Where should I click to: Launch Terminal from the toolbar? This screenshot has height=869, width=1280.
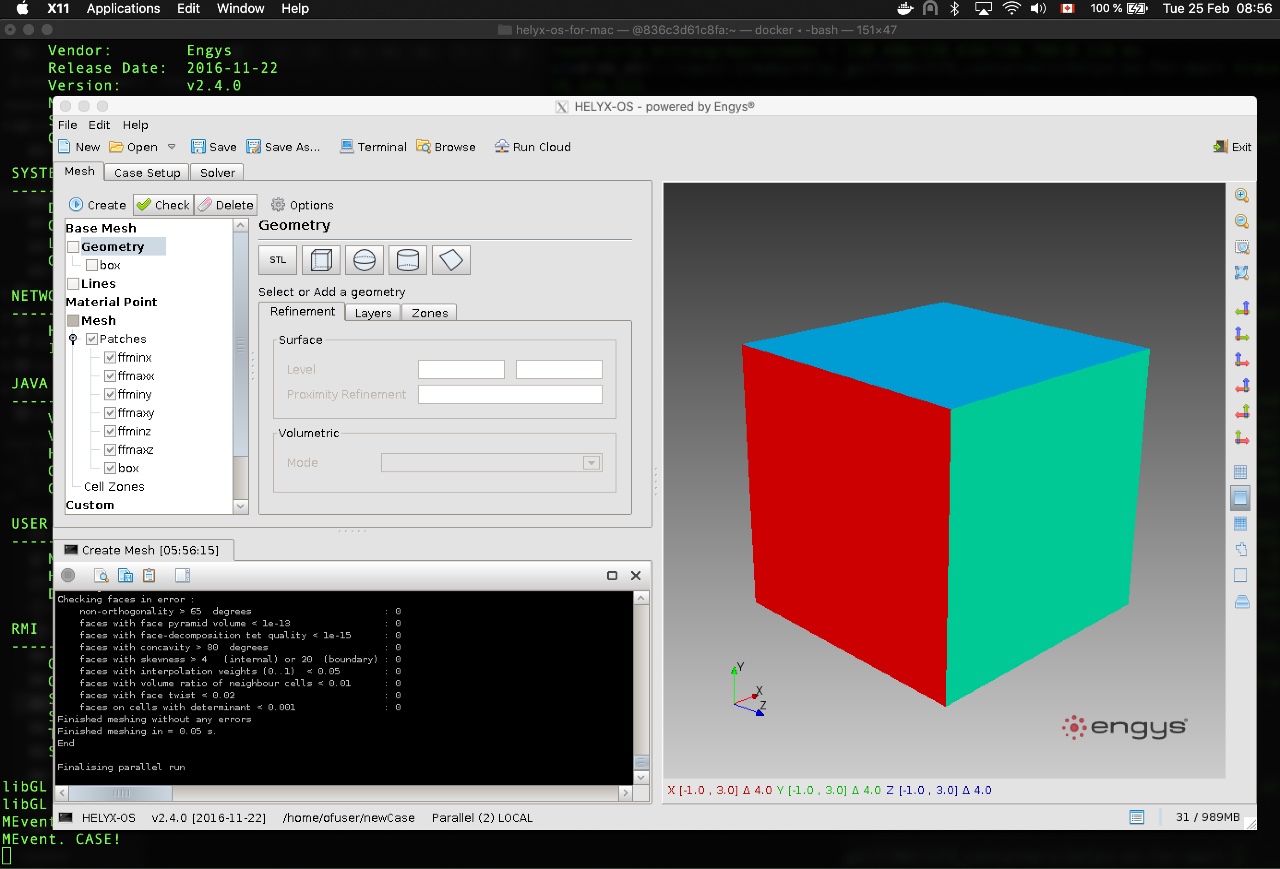373,146
